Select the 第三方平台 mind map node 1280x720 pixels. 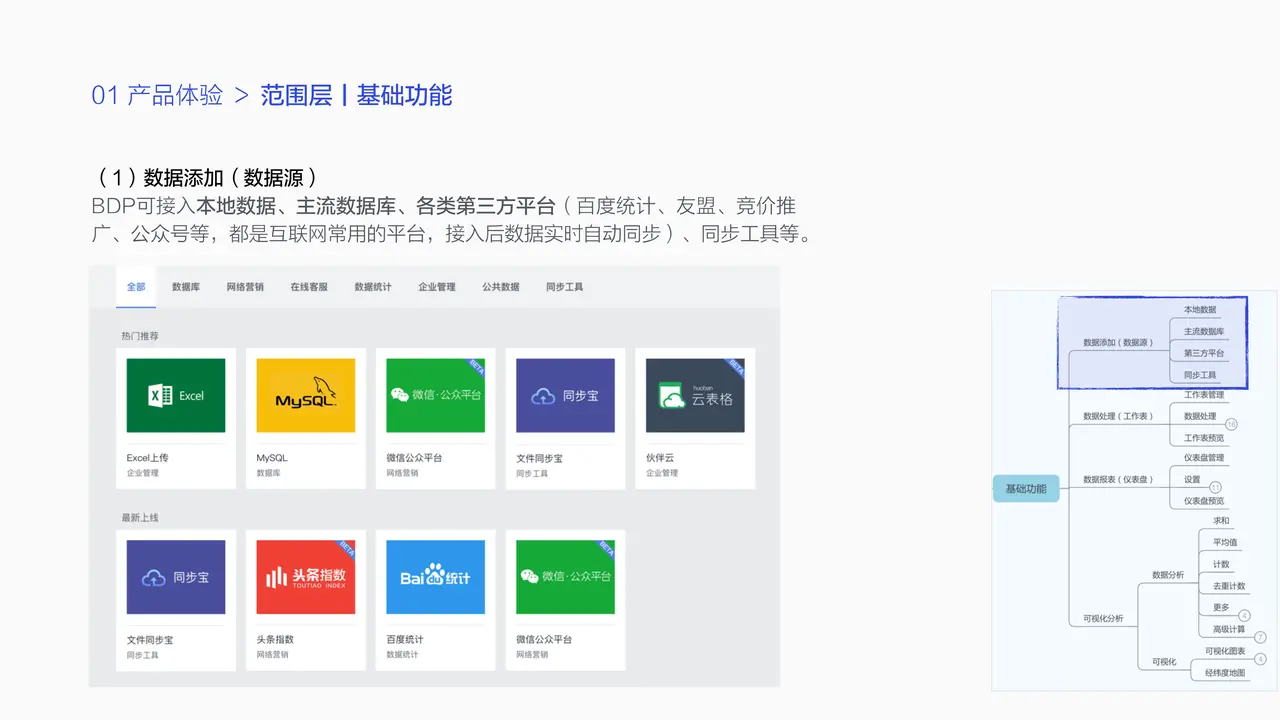(1204, 353)
